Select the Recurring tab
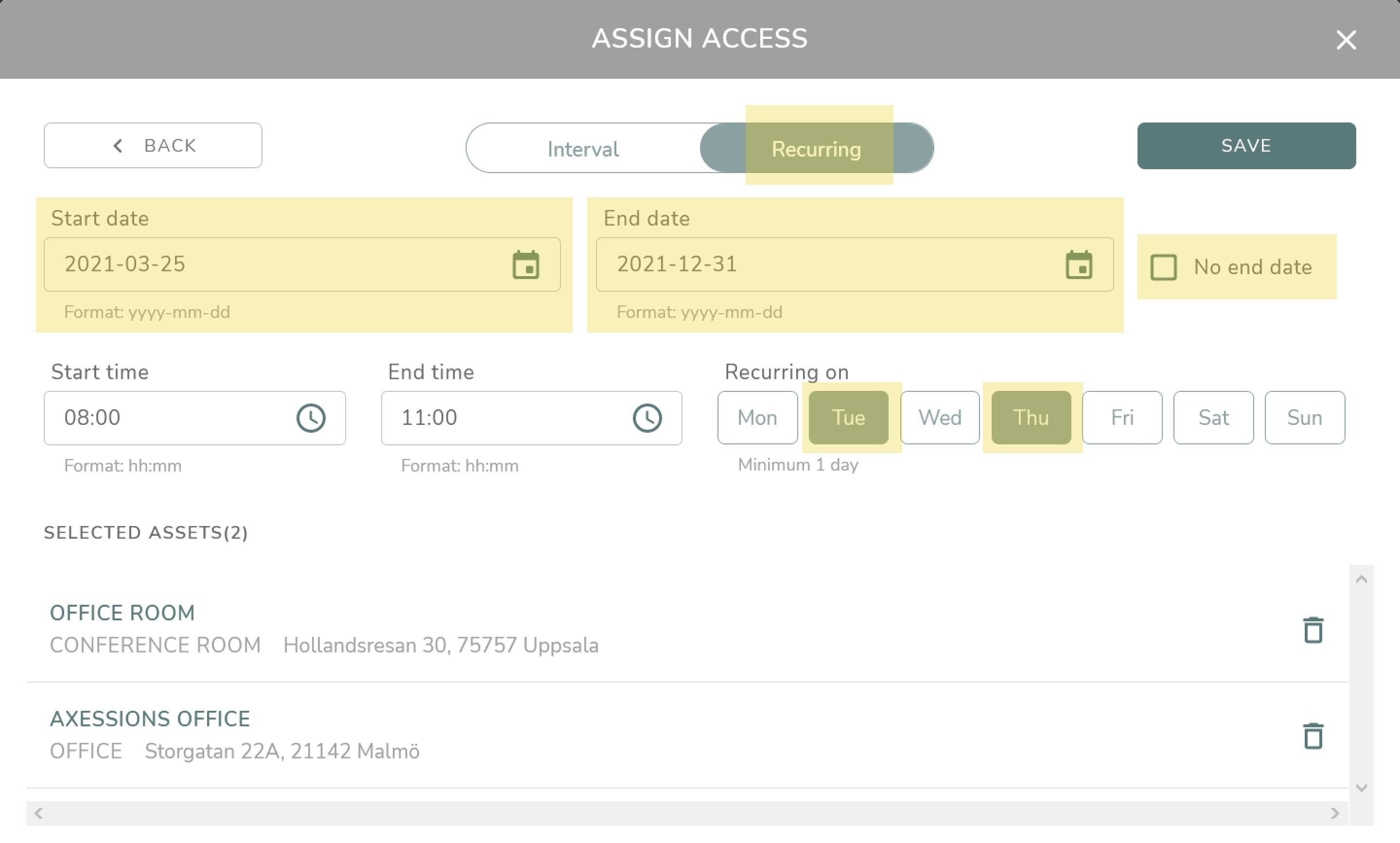The image size is (1400, 843). click(x=816, y=149)
